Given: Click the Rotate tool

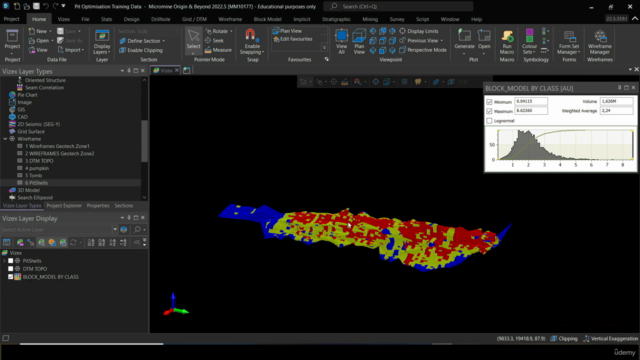Looking at the screenshot, I should click(x=220, y=31).
